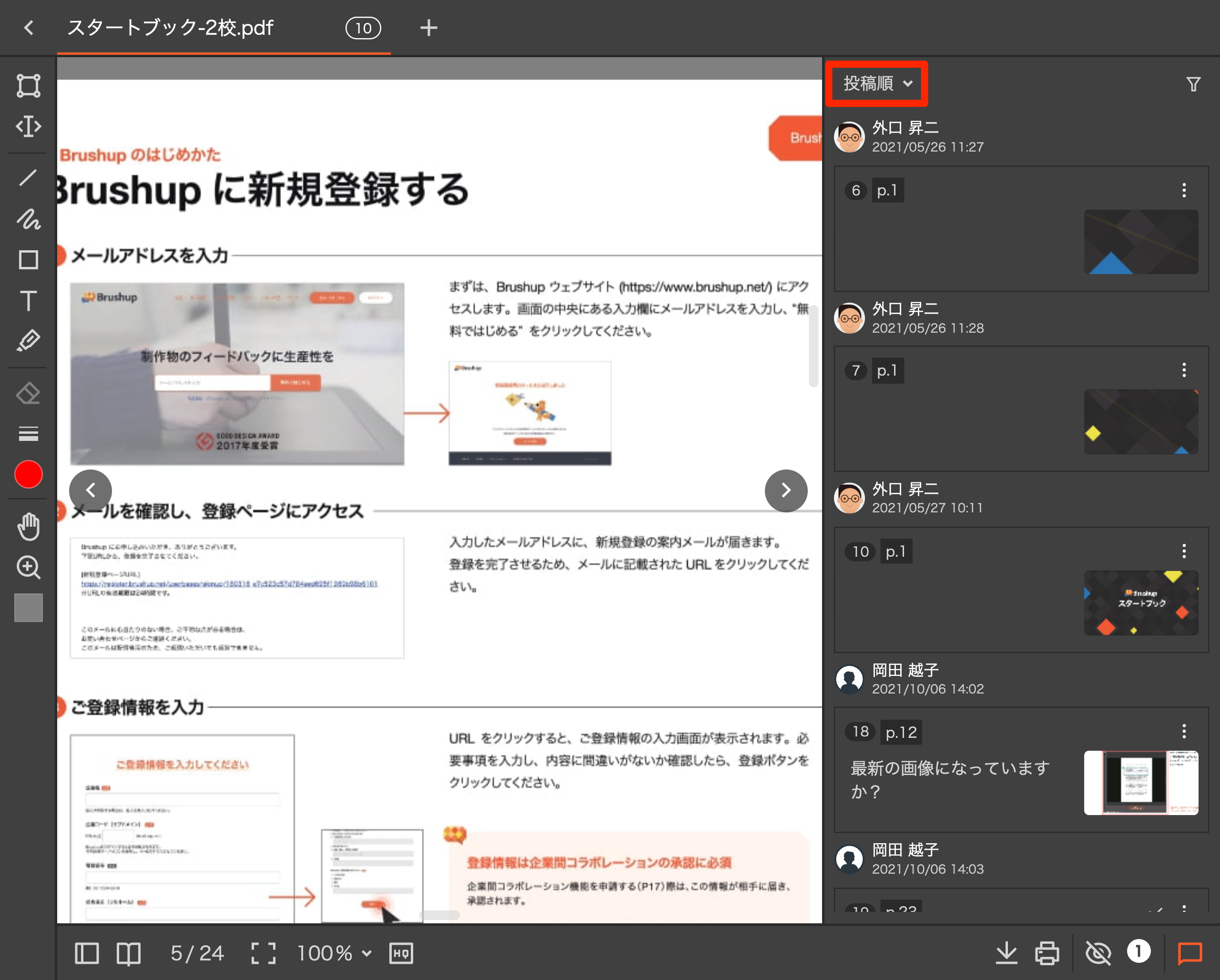This screenshot has height=980, width=1220.
Task: Click the p.1 label of comment 10
Action: [896, 551]
